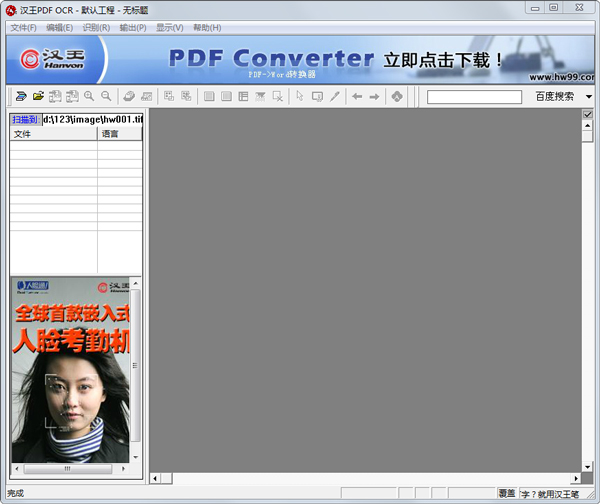This screenshot has height=504, width=600.
Task: Click the image region icon
Action: (x=261, y=96)
